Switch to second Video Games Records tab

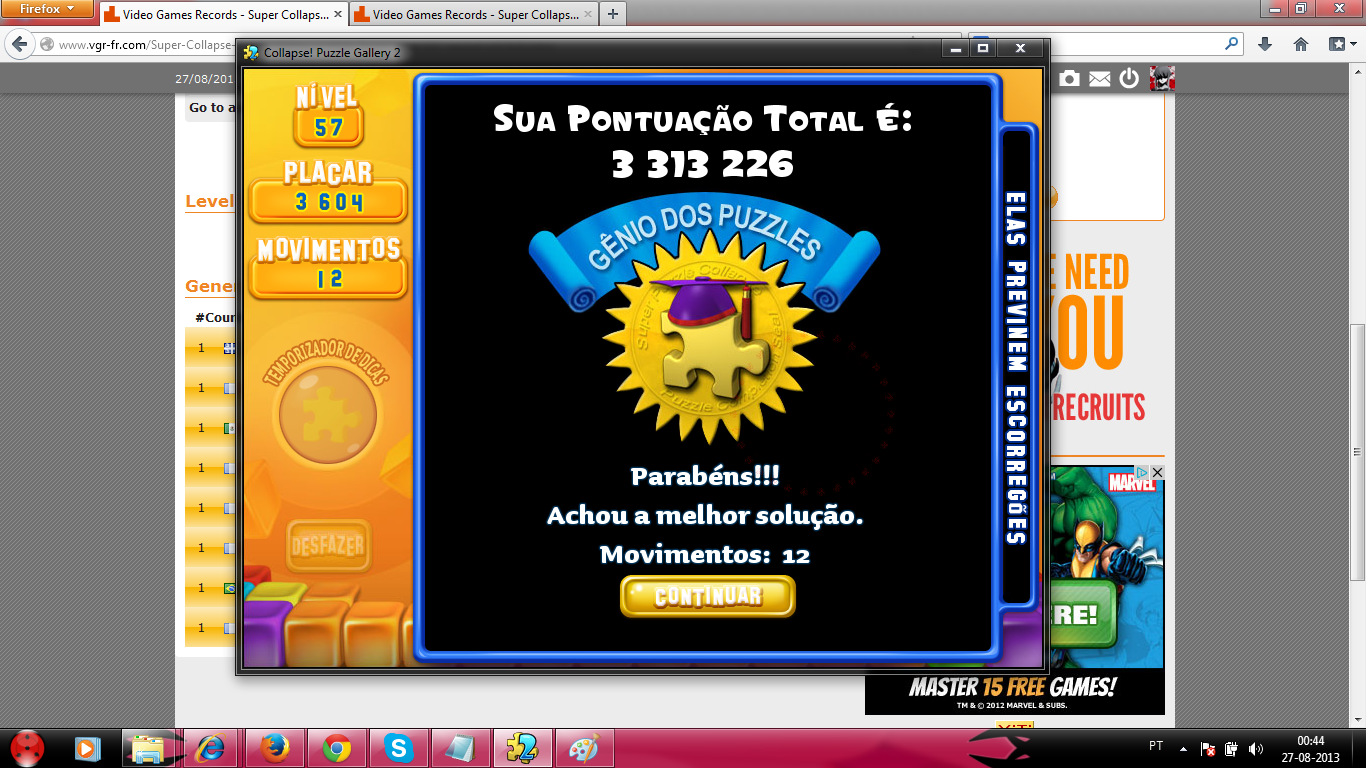click(471, 15)
